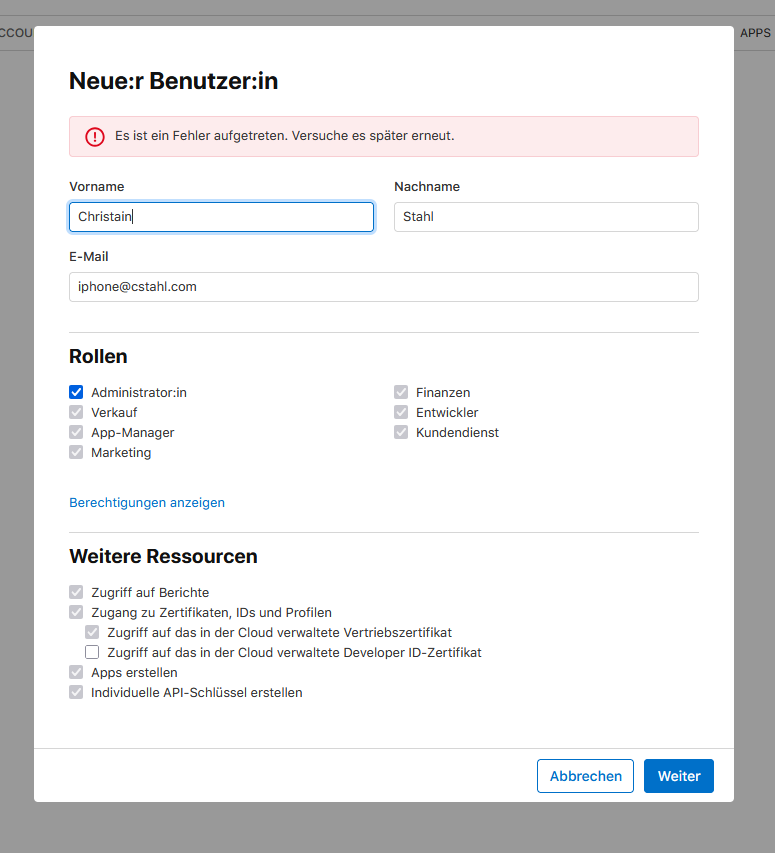Viewport: 775px width, 853px height.
Task: Toggle Zugang zu Zertifikaten, IDs und Profilen
Action: 76,612
